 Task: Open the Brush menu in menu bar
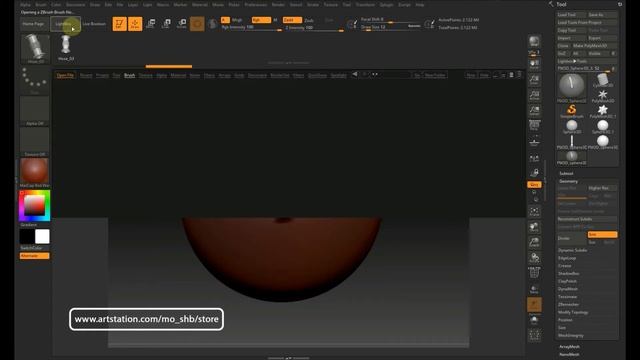41,5
